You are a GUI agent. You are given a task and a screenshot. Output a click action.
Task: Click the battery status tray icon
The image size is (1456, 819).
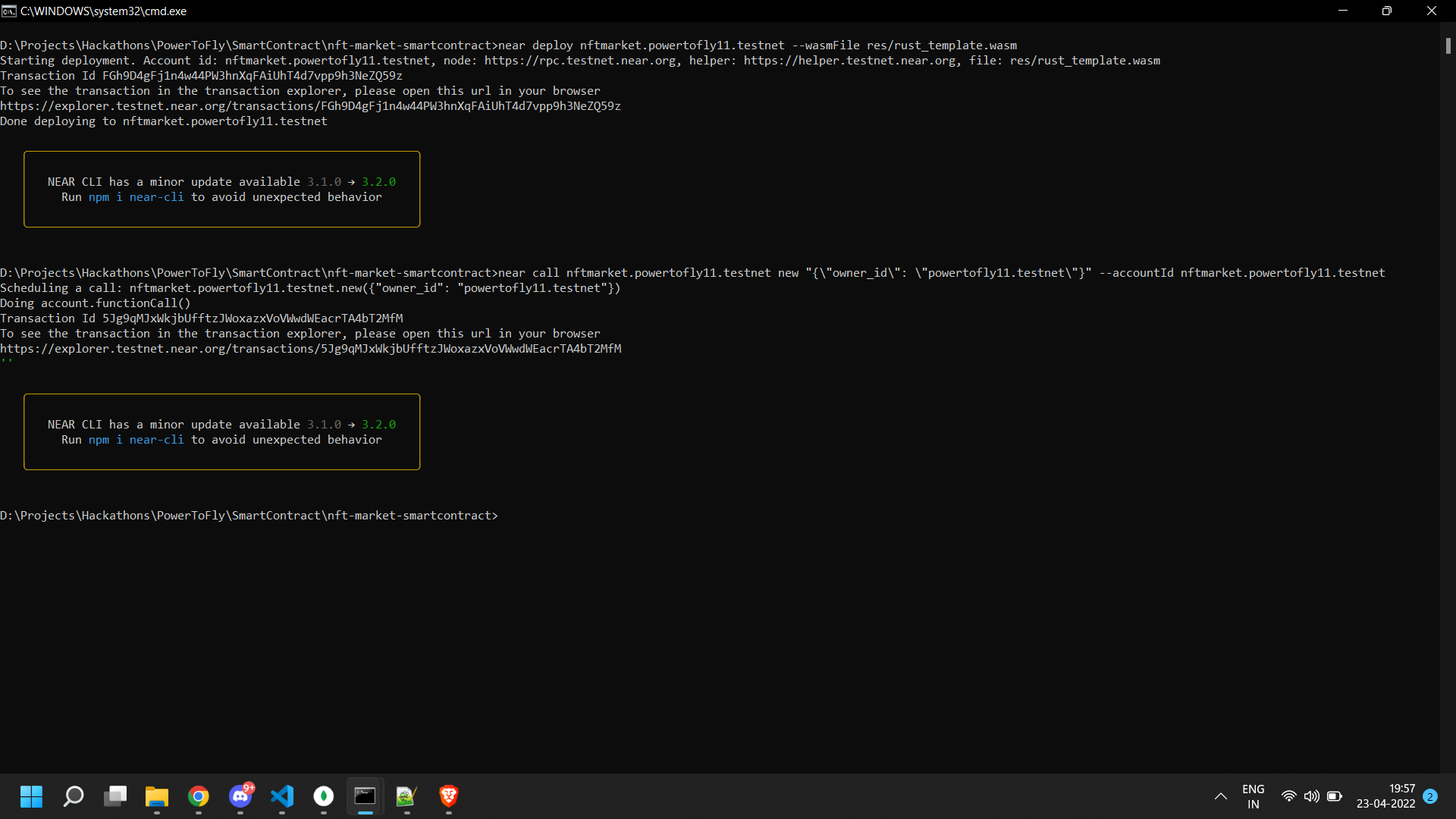click(x=1335, y=796)
